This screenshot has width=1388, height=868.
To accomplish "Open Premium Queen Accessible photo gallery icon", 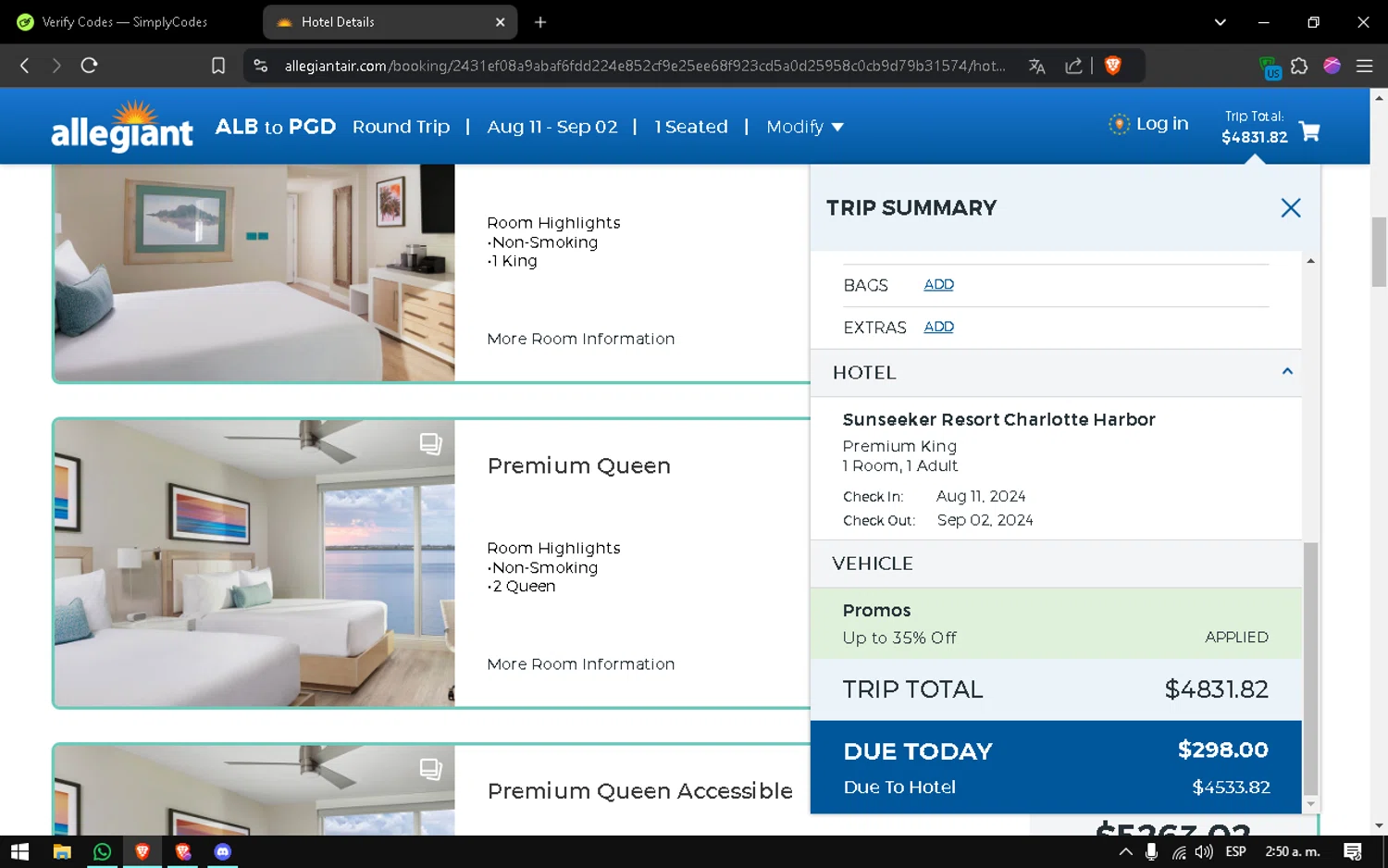I will [430, 769].
